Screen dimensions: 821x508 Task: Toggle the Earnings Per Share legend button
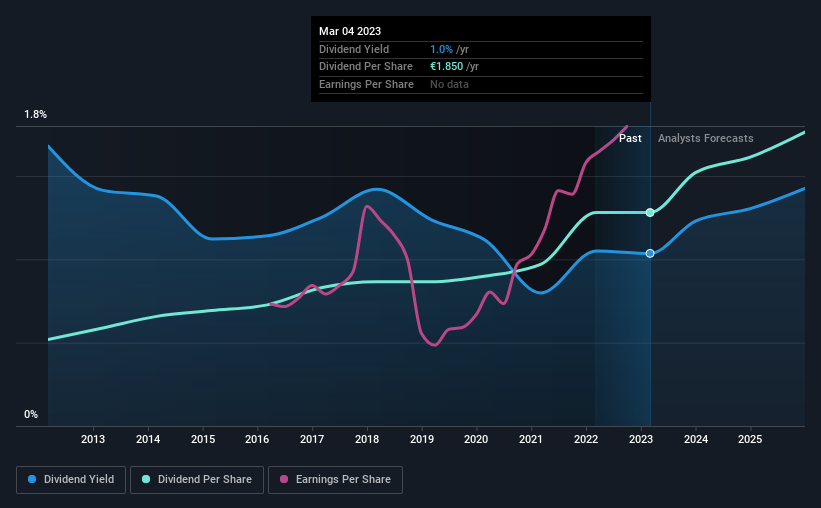coord(335,479)
